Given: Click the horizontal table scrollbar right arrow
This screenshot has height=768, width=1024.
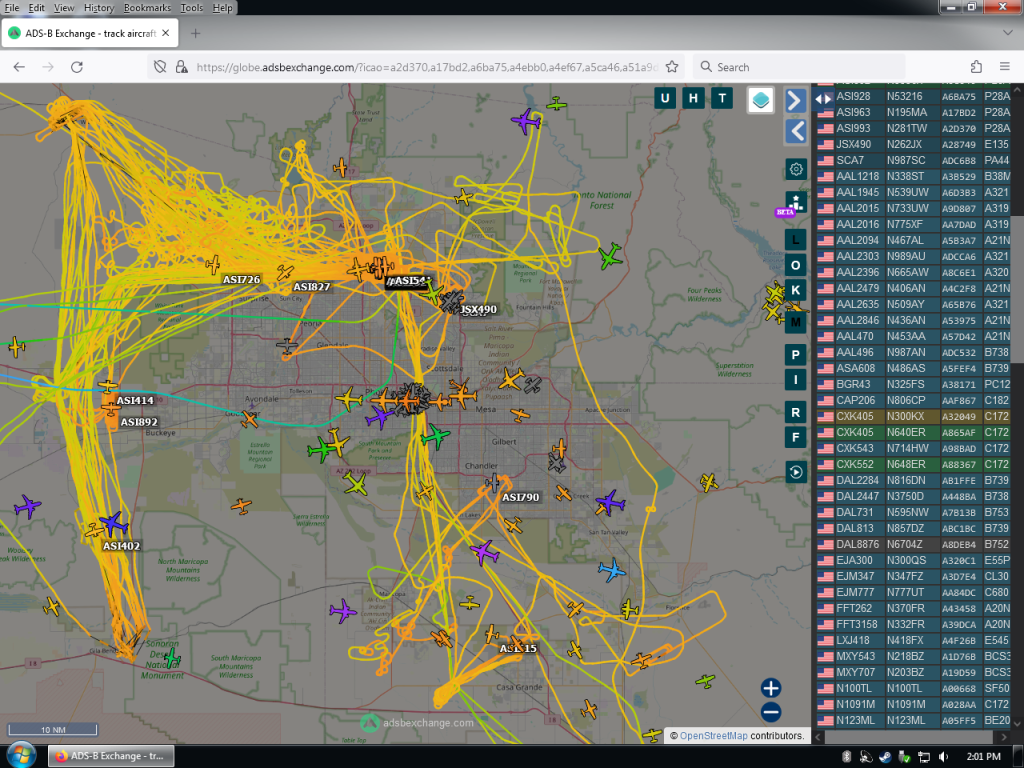Looking at the screenshot, I should 1004,737.
